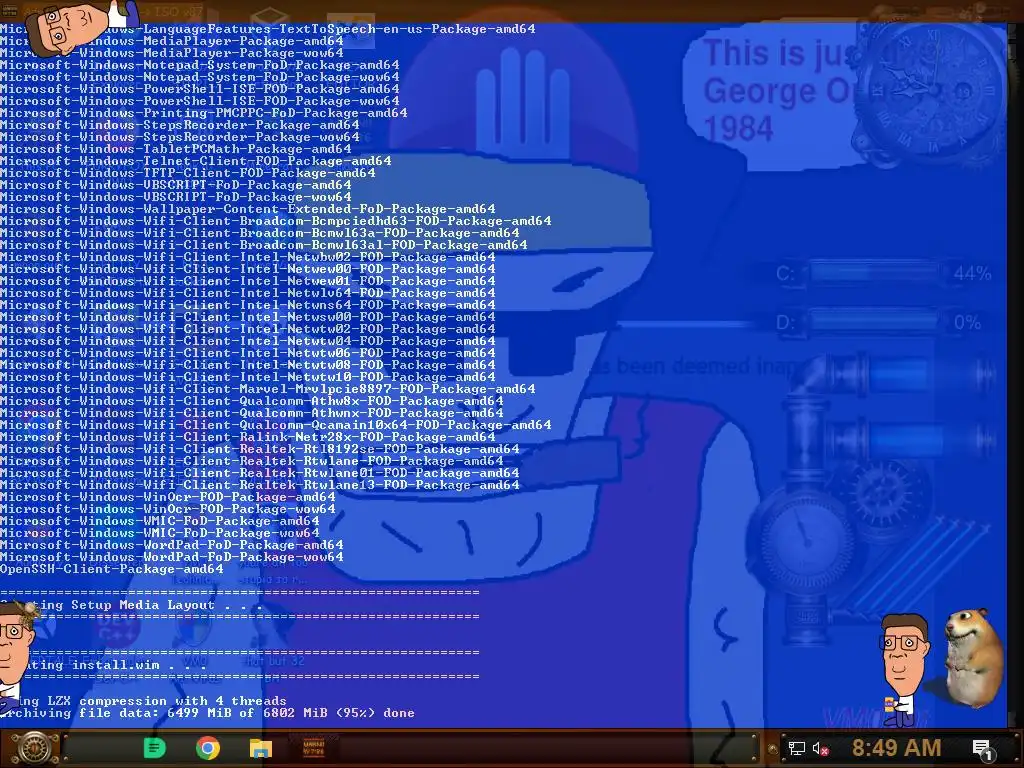Click the Intel-Netwtw10 Wifi package line
Image resolution: width=1024 pixels, height=768 pixels.
[x=248, y=377]
